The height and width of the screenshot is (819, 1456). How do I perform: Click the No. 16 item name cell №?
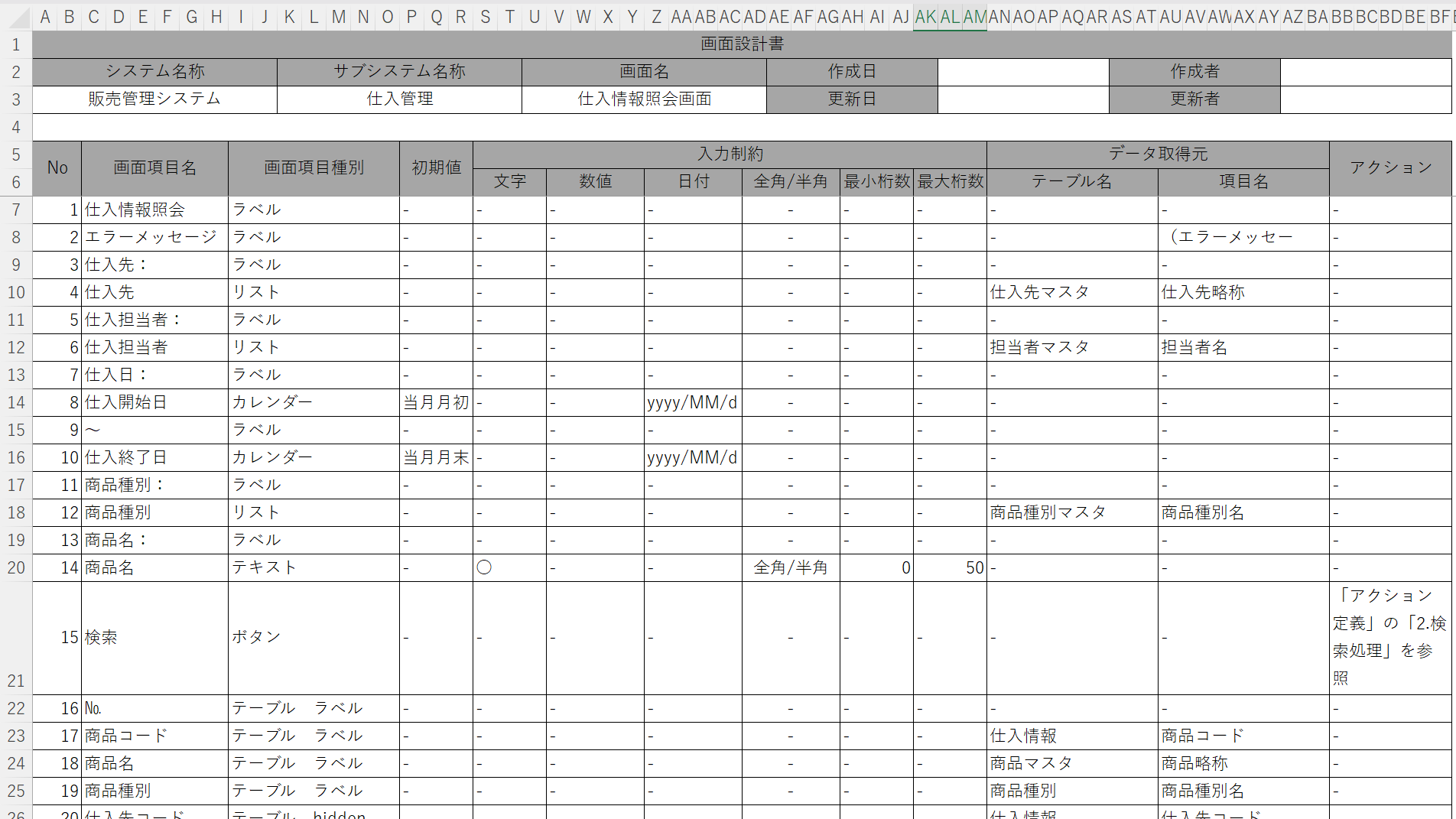155,708
